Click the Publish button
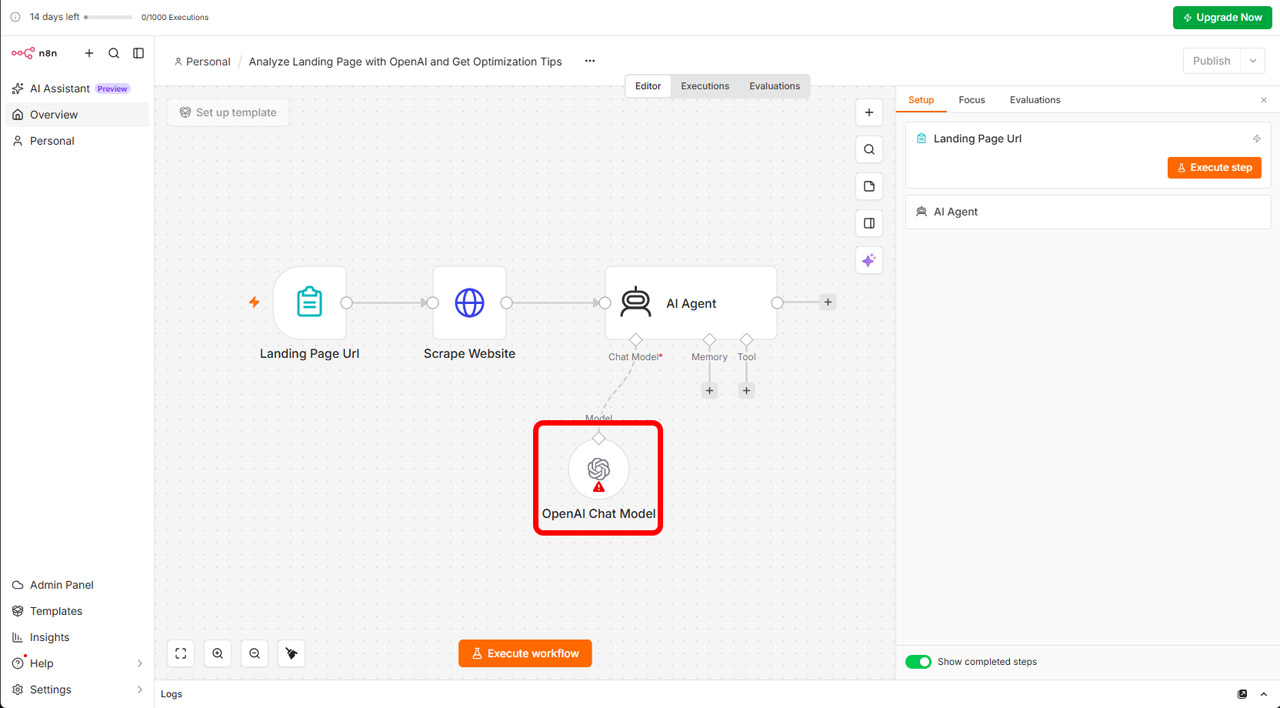The image size is (1280, 708). [x=1211, y=61]
